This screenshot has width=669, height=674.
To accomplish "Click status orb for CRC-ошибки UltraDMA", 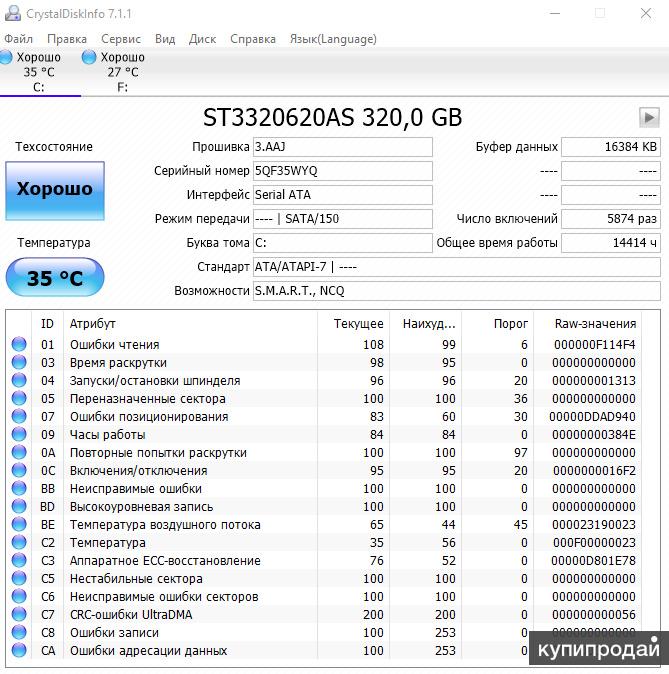I will 19,615.
